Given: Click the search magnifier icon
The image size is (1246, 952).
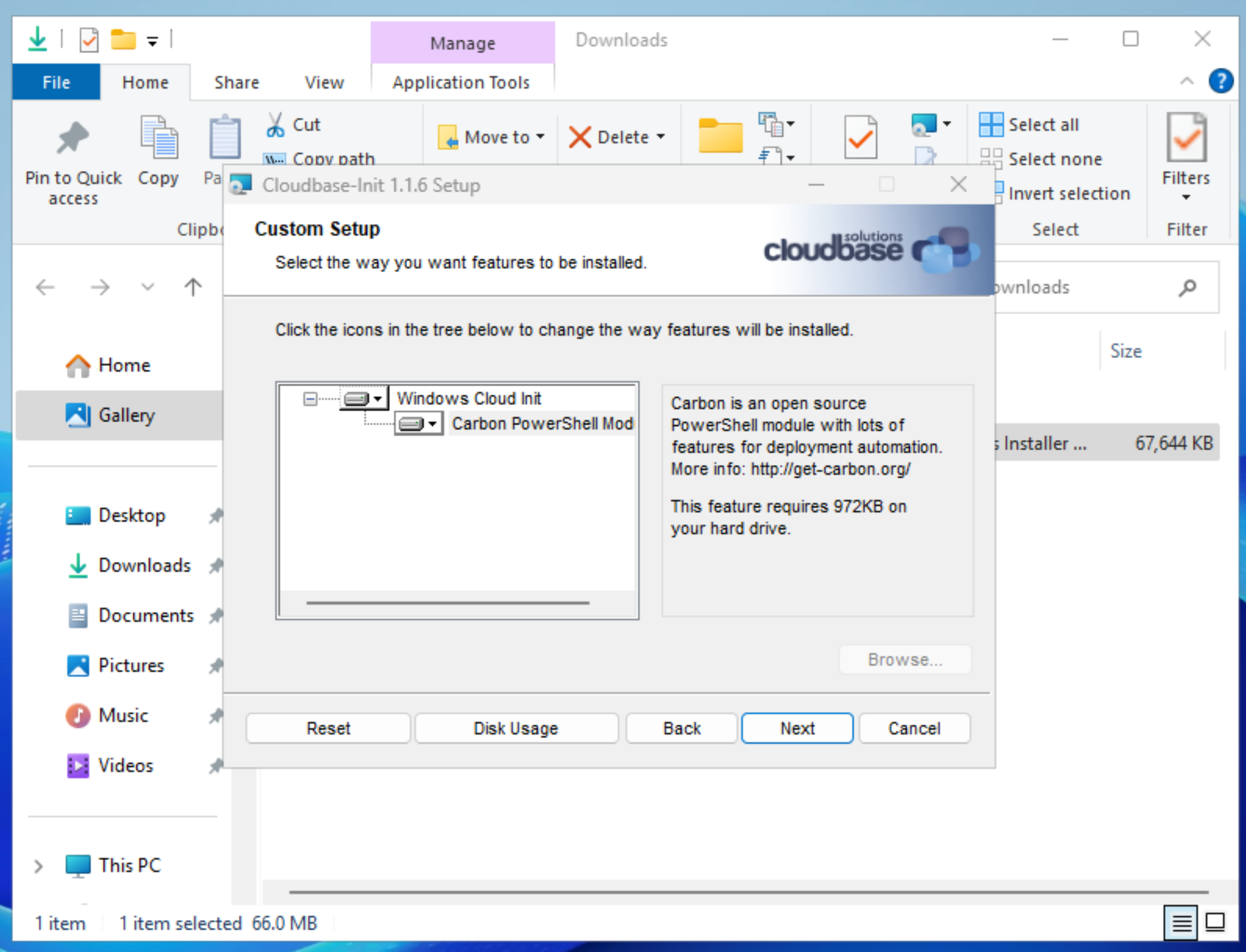Looking at the screenshot, I should [x=1188, y=288].
